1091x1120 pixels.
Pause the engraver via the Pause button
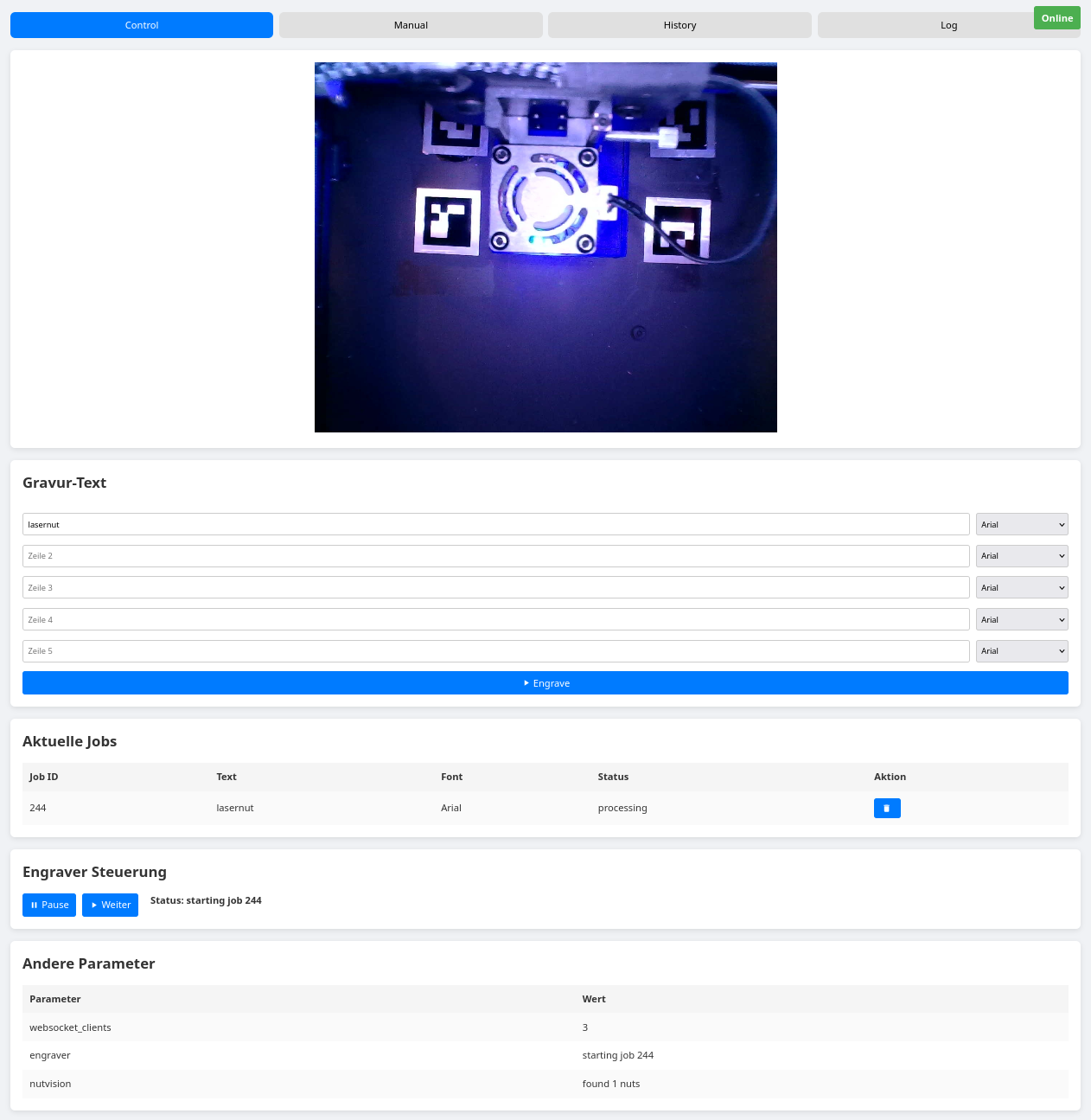(49, 905)
